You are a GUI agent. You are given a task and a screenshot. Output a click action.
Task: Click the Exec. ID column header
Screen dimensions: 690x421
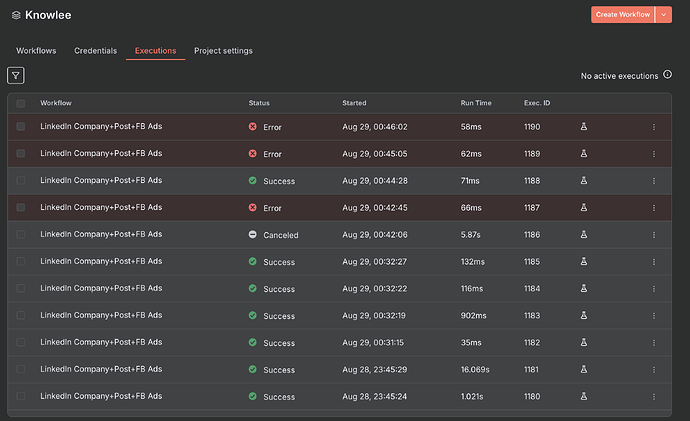[x=537, y=103]
